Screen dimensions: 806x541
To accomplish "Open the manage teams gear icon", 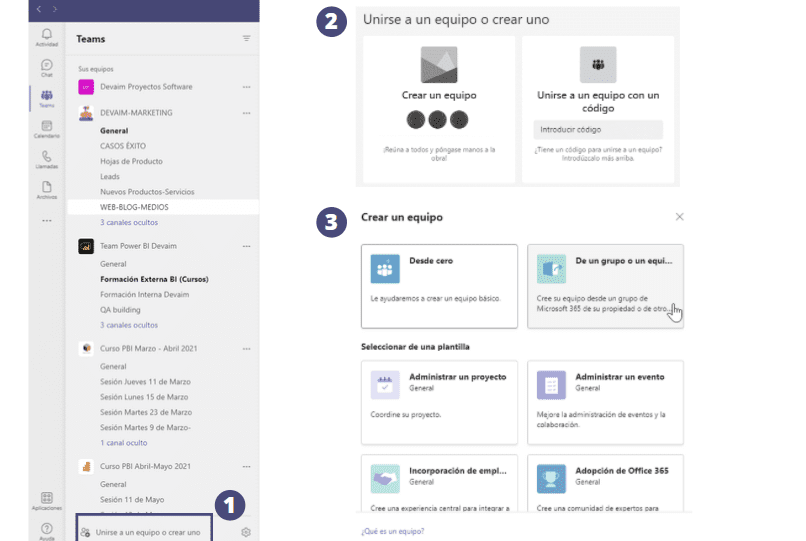I will click(246, 532).
